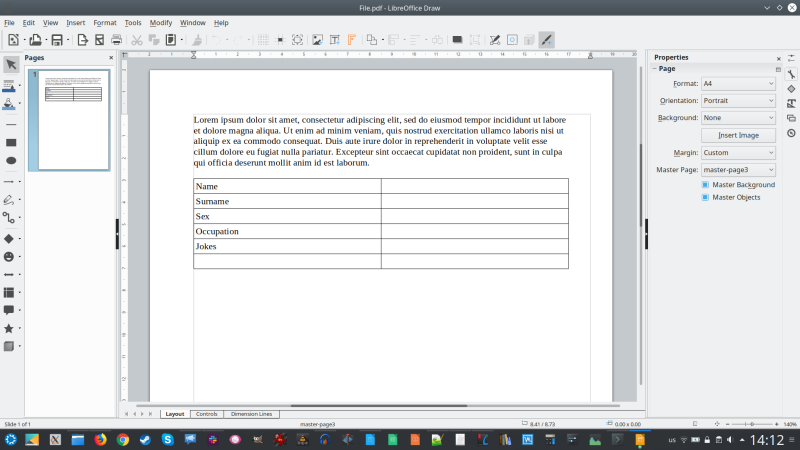This screenshot has width=800, height=450.
Task: Open the Background dropdown
Action: click(x=738, y=118)
